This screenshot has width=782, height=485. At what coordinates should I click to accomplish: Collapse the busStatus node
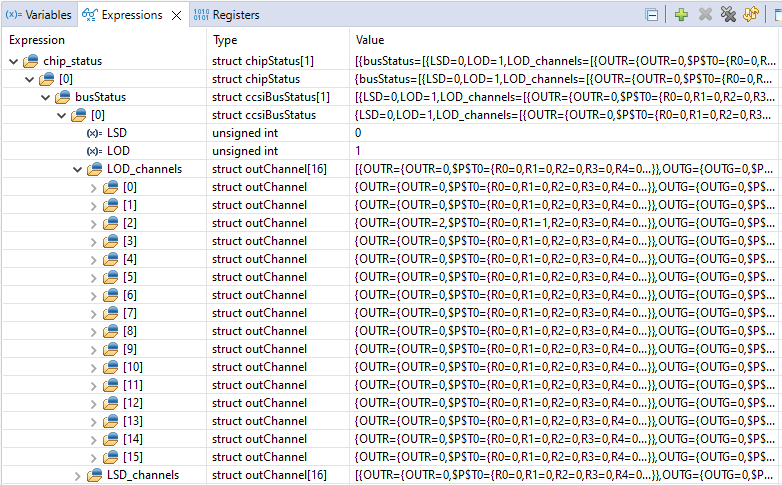46,97
